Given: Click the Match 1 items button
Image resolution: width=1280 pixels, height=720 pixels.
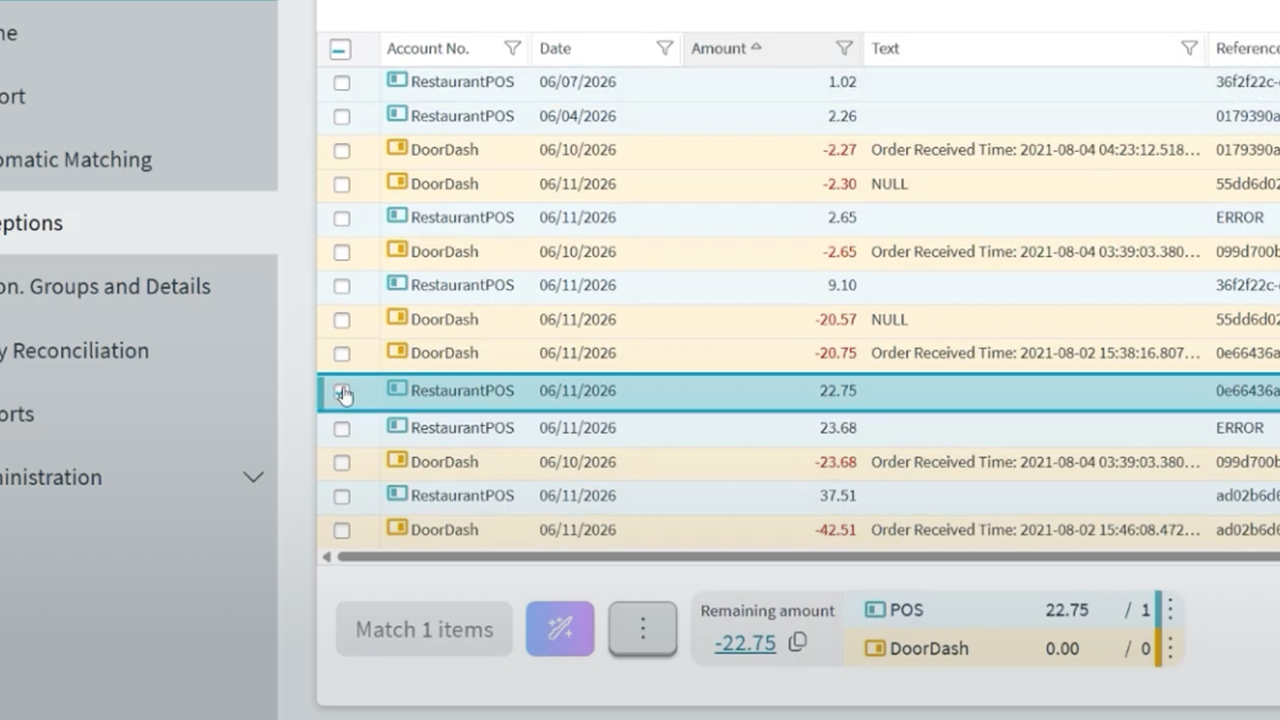Looking at the screenshot, I should (424, 629).
